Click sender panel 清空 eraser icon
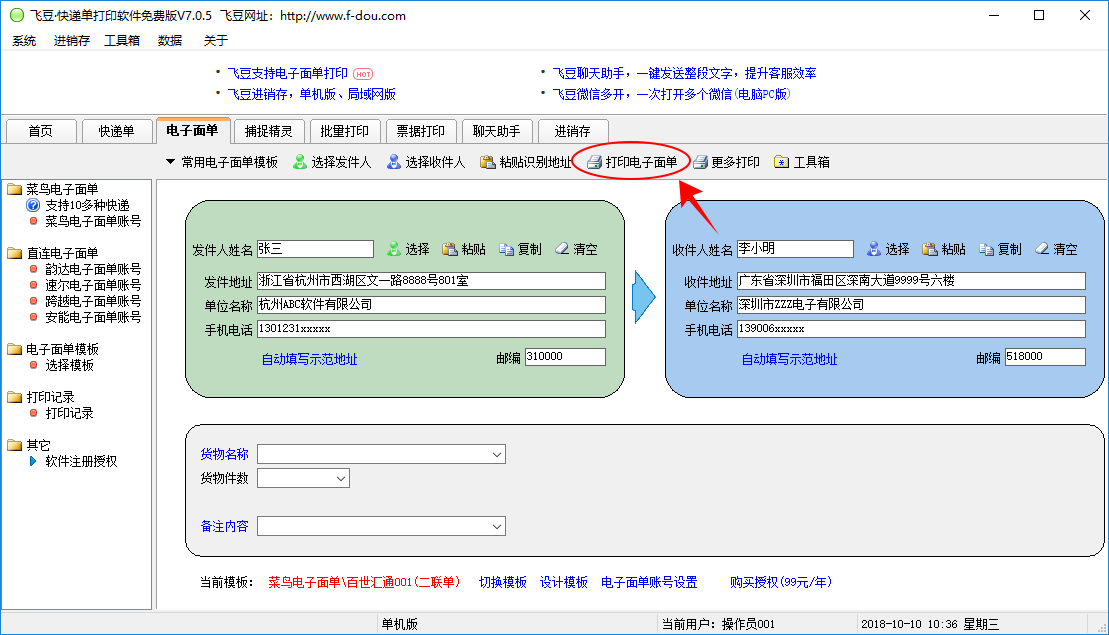This screenshot has height=635, width=1109. click(562, 249)
